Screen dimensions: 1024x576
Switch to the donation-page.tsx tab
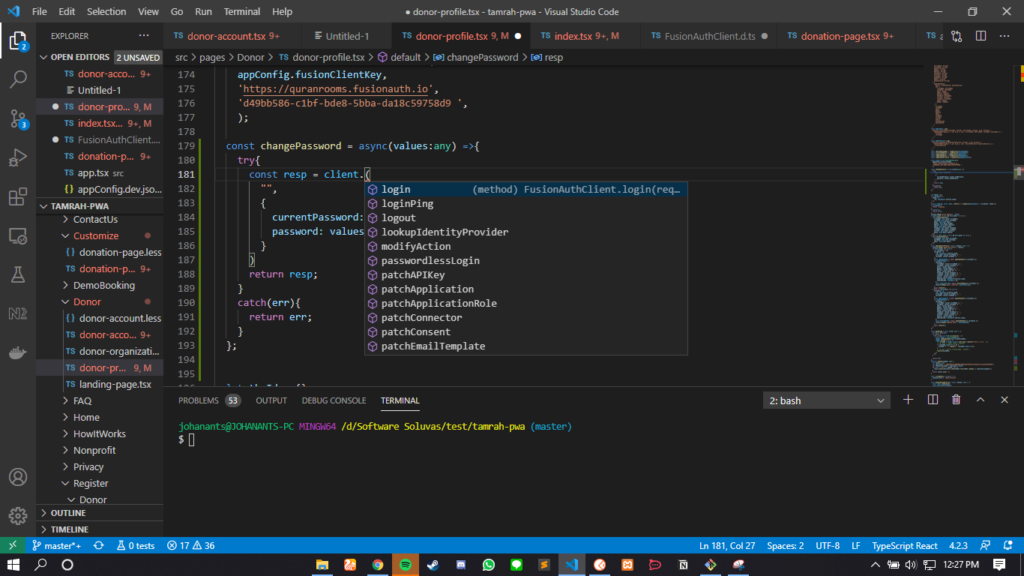pos(840,36)
